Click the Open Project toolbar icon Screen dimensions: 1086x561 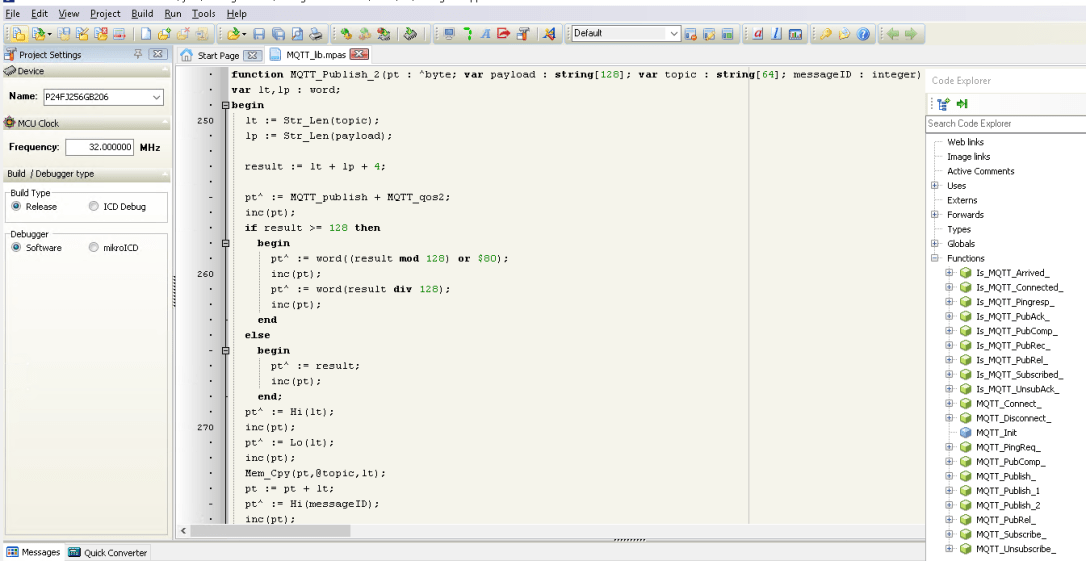point(38,33)
